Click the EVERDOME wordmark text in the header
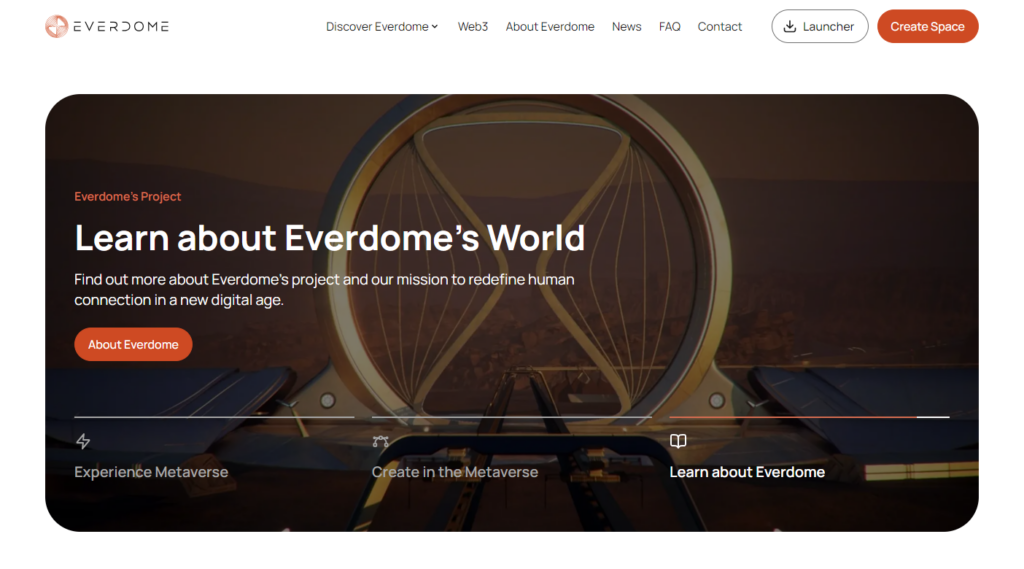Viewport: 1024px width, 569px height. tap(120, 26)
